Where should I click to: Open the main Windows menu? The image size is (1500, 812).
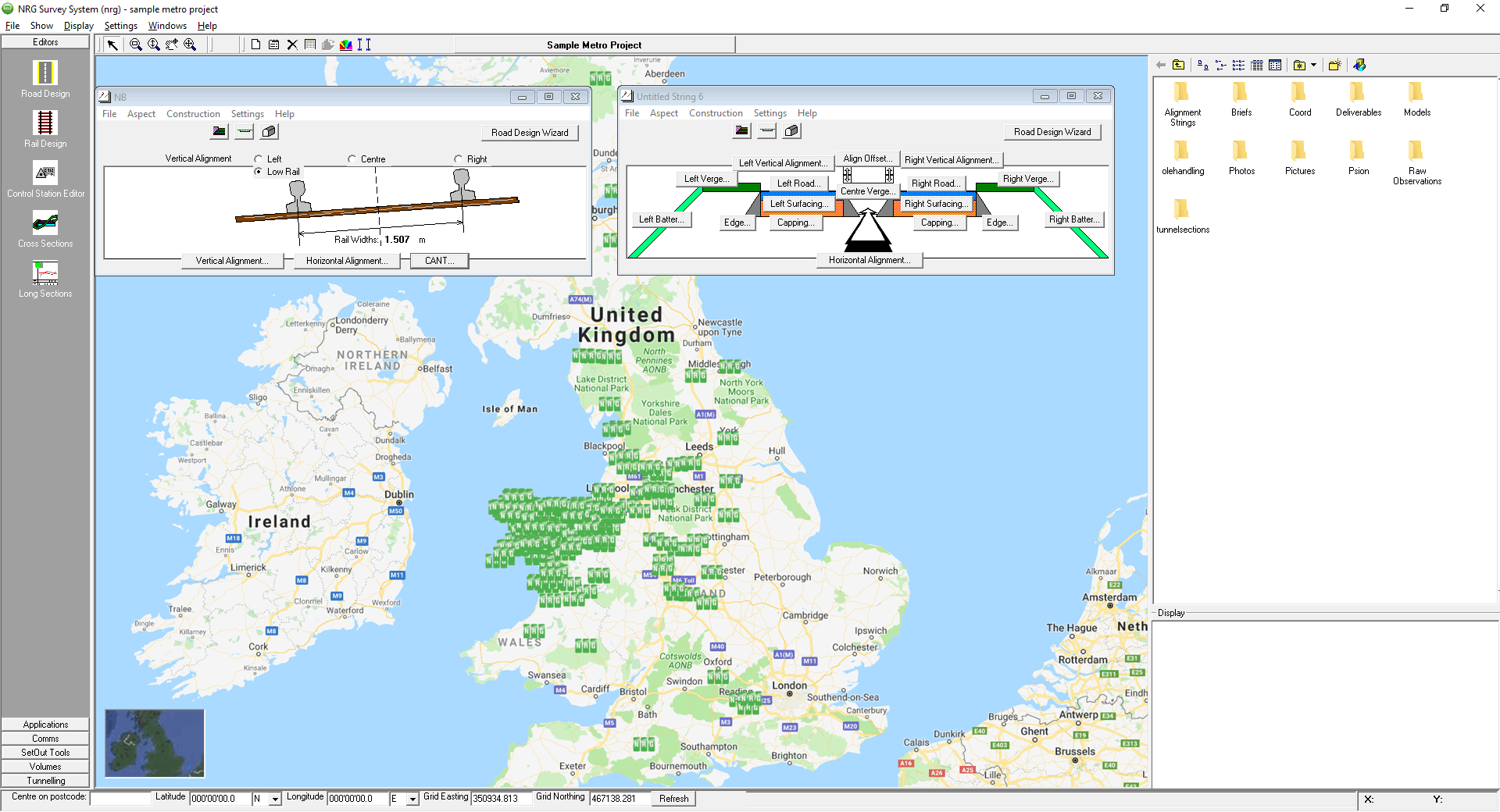pyautogui.click(x=167, y=26)
